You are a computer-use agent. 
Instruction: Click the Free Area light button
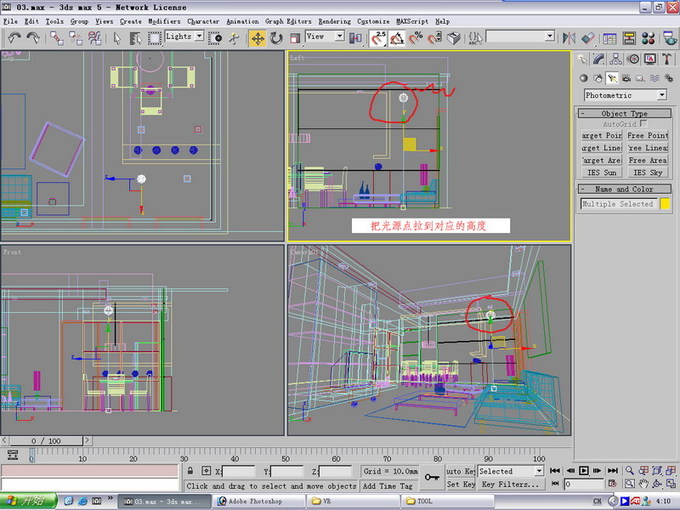pyautogui.click(x=647, y=160)
